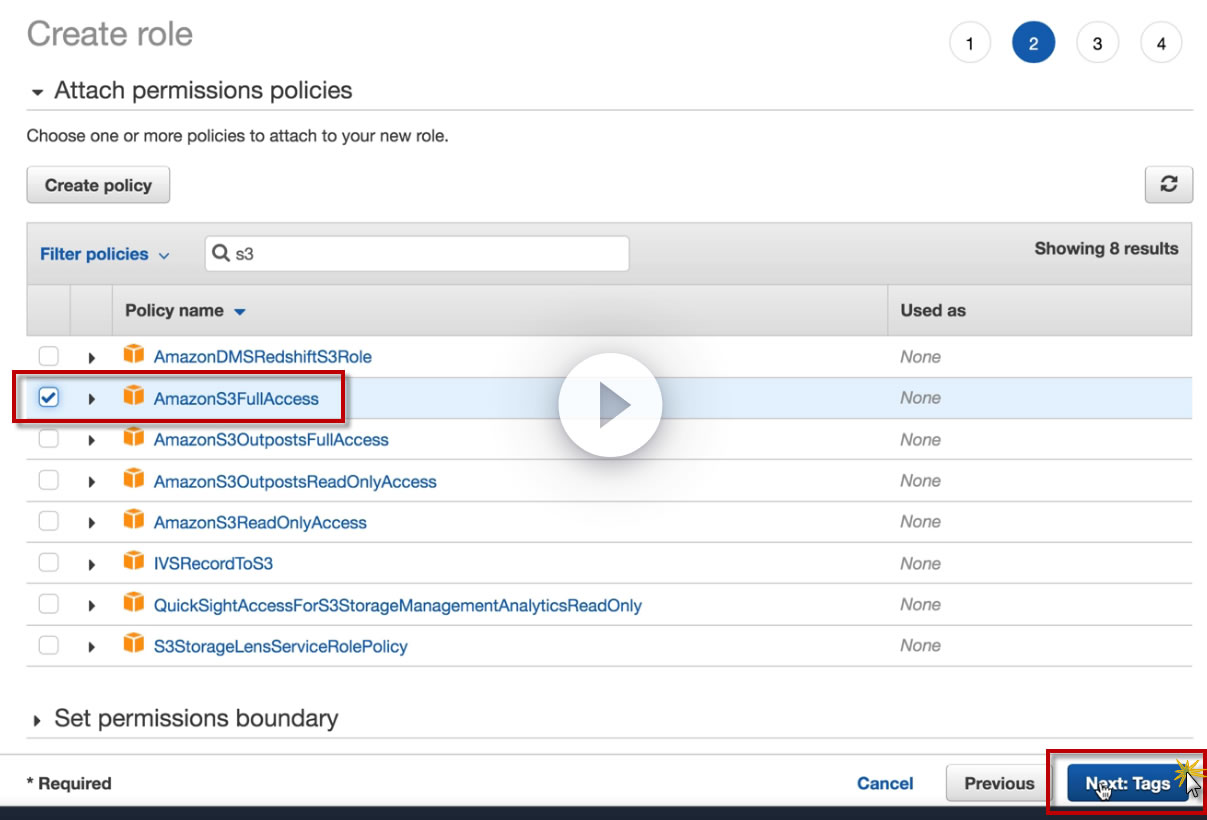Check the AmazonDMSRedshiftS3Role checkbox
This screenshot has width=1207, height=820.
tap(48, 356)
